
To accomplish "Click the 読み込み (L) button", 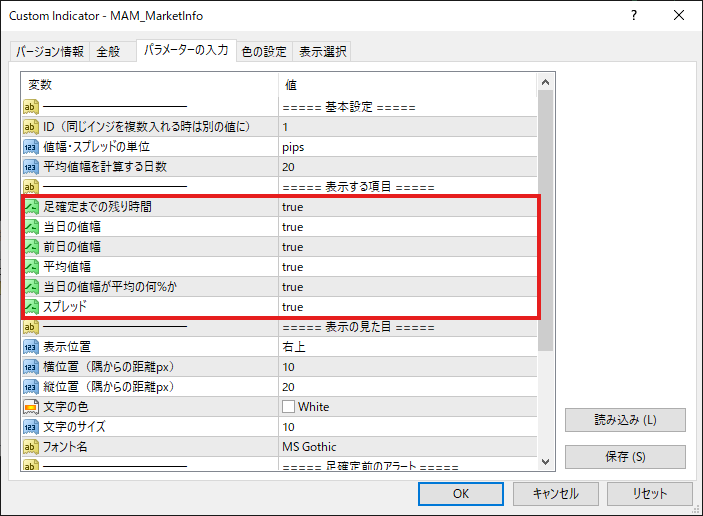I will [x=625, y=420].
